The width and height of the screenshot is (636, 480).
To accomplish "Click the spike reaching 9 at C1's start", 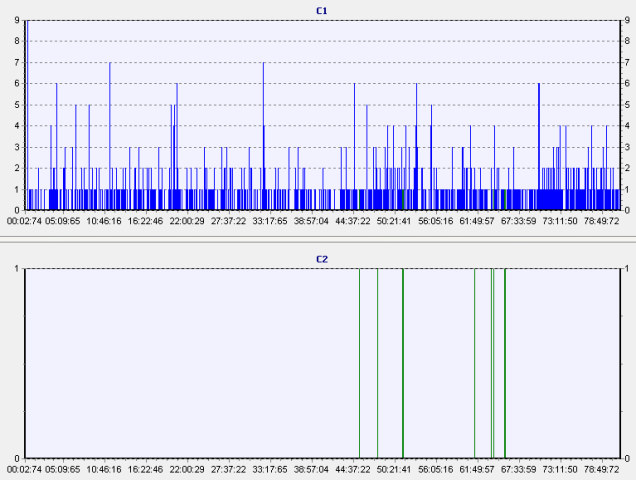I will click(x=27, y=115).
